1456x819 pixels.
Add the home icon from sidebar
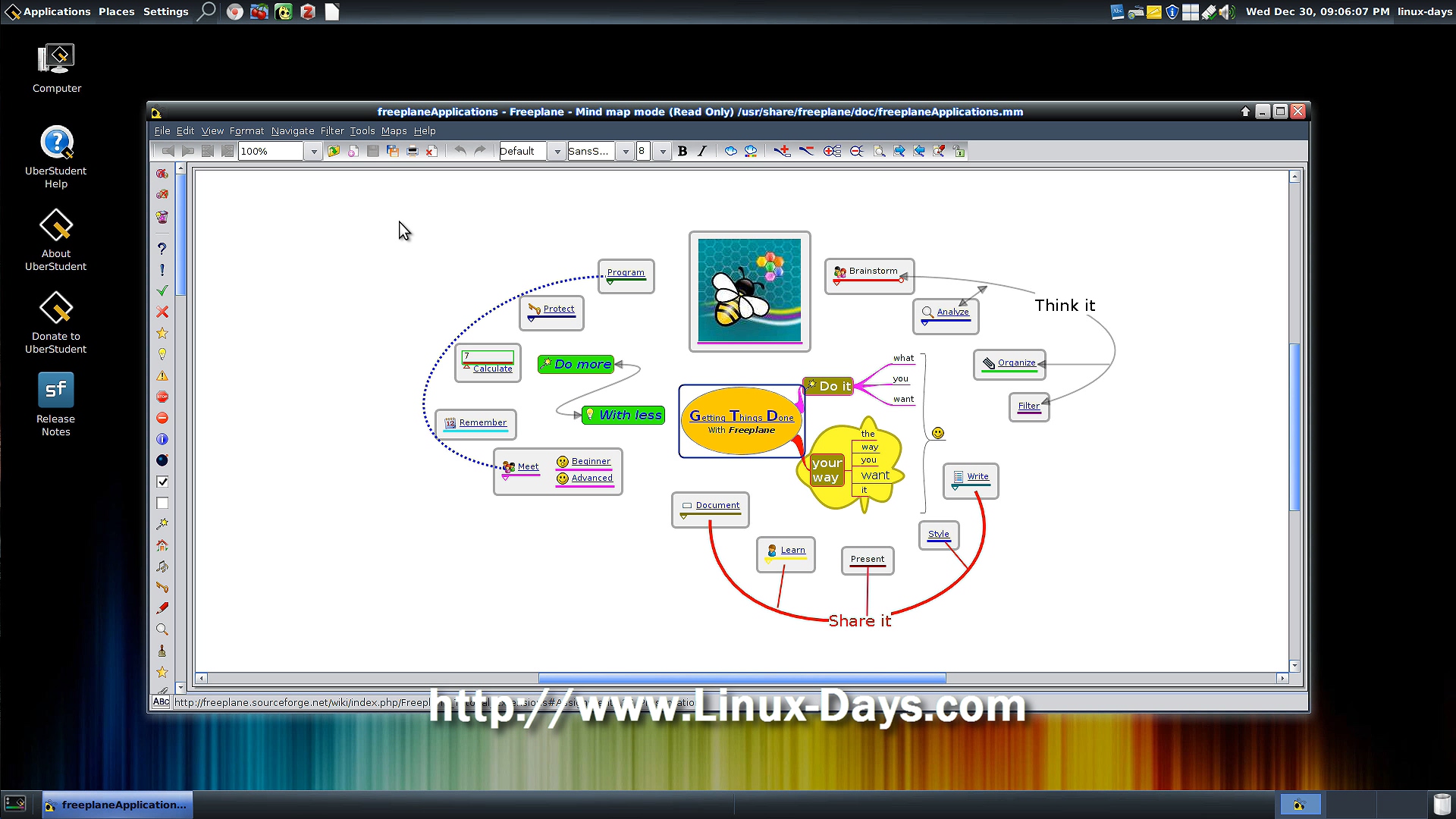pos(162,545)
